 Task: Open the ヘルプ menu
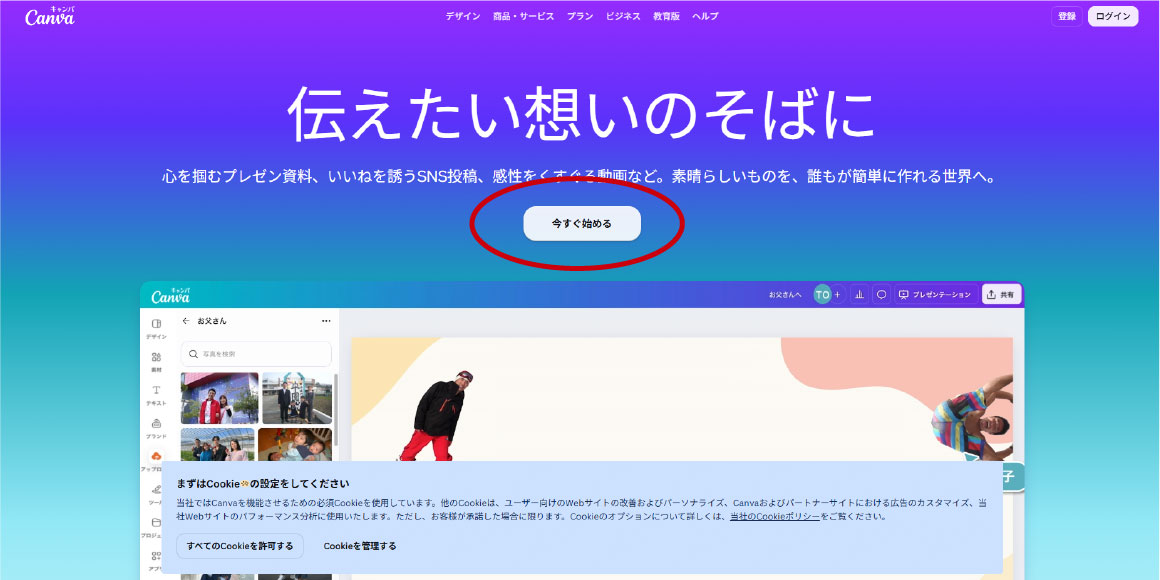[705, 16]
